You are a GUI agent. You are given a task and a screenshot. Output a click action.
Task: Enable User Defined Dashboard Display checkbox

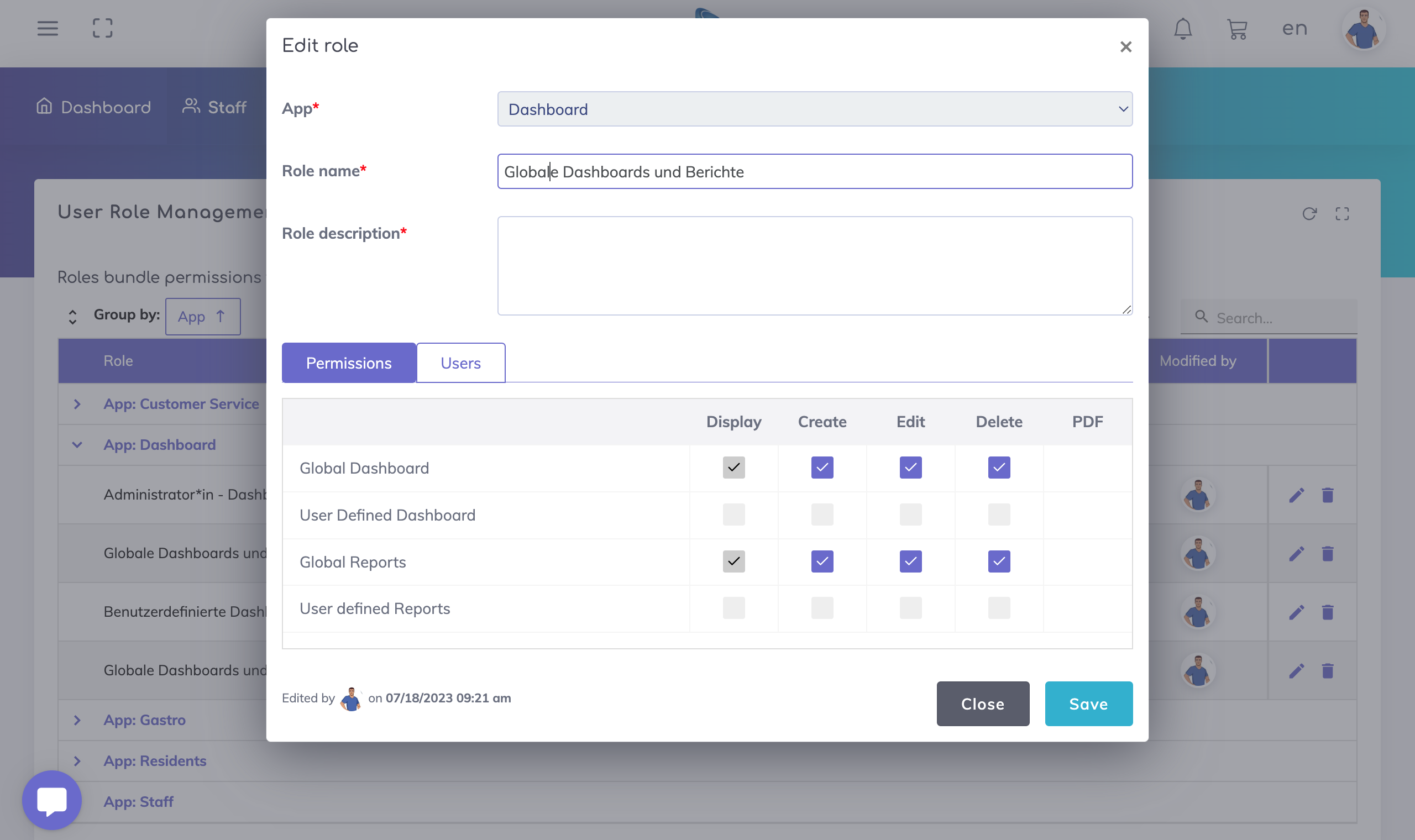tap(733, 514)
